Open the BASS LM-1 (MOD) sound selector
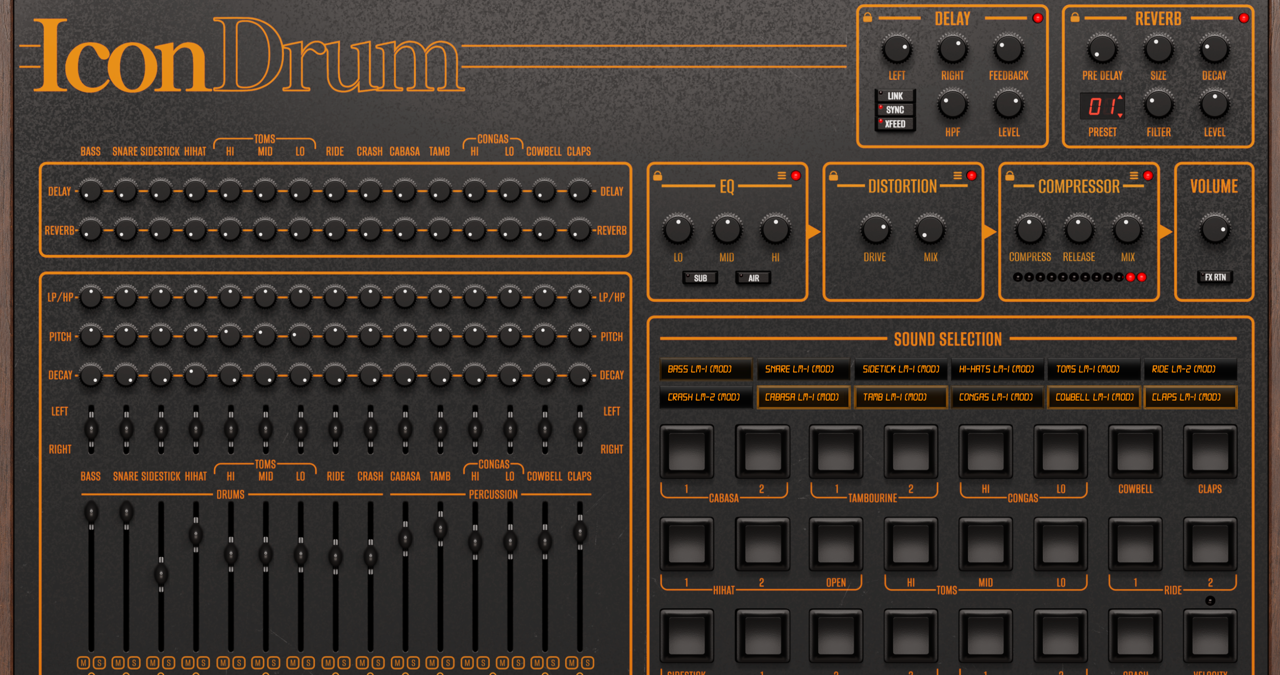The height and width of the screenshot is (675, 1280). (x=705, y=369)
